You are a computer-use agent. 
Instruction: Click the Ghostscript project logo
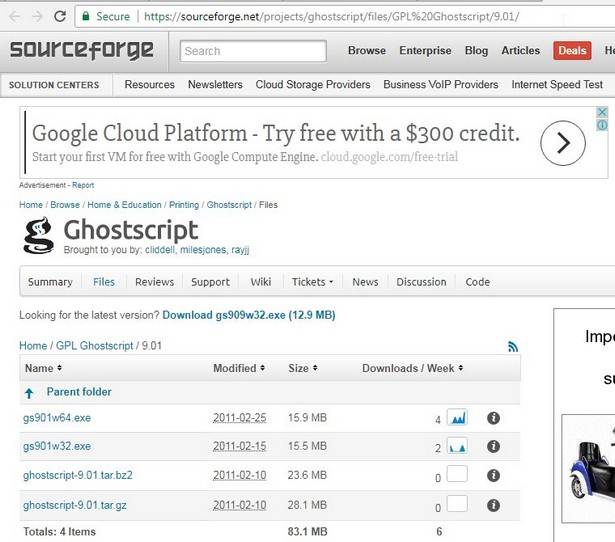pyautogui.click(x=38, y=235)
